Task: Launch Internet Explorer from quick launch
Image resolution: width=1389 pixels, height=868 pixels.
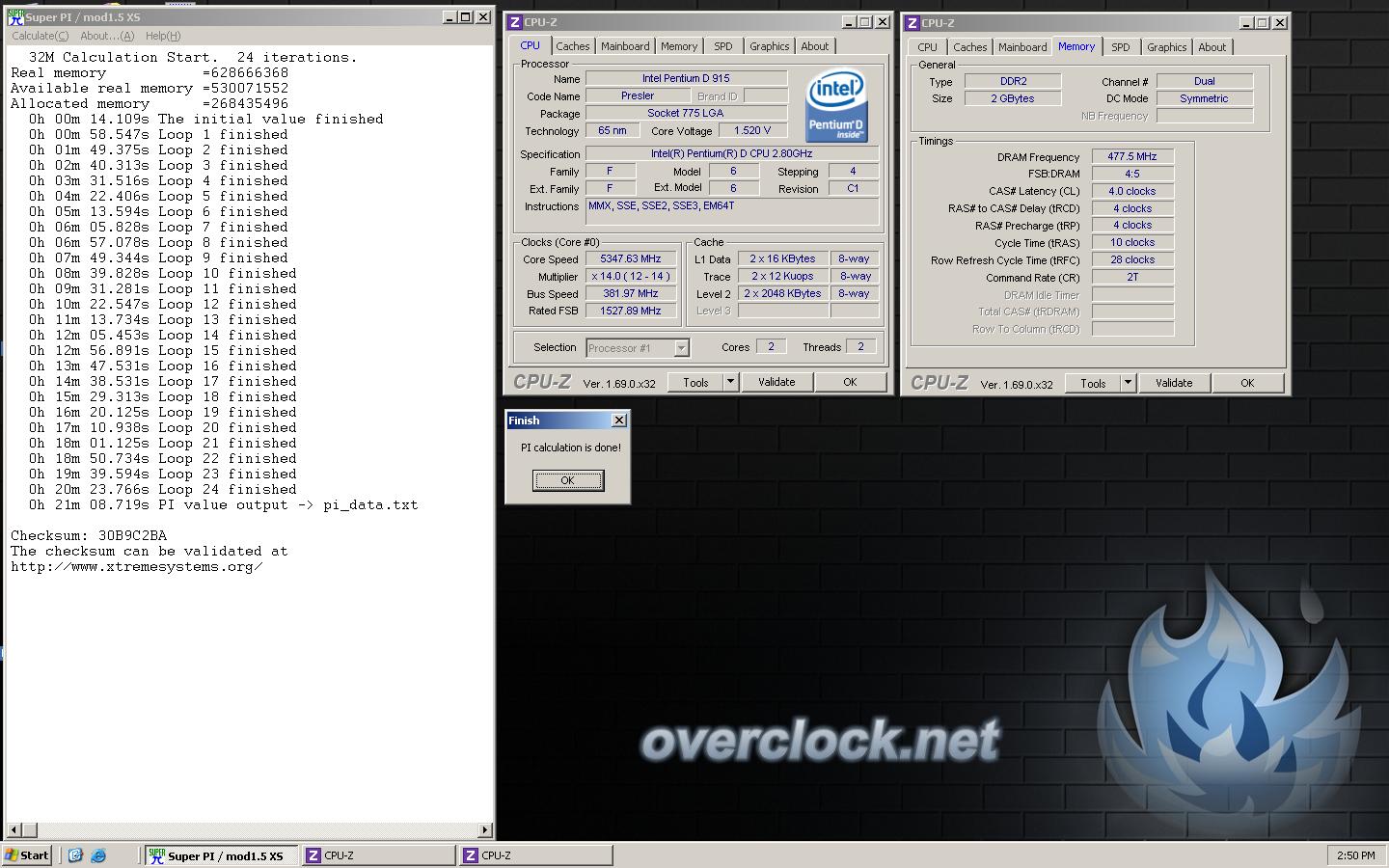Action: pos(98,854)
